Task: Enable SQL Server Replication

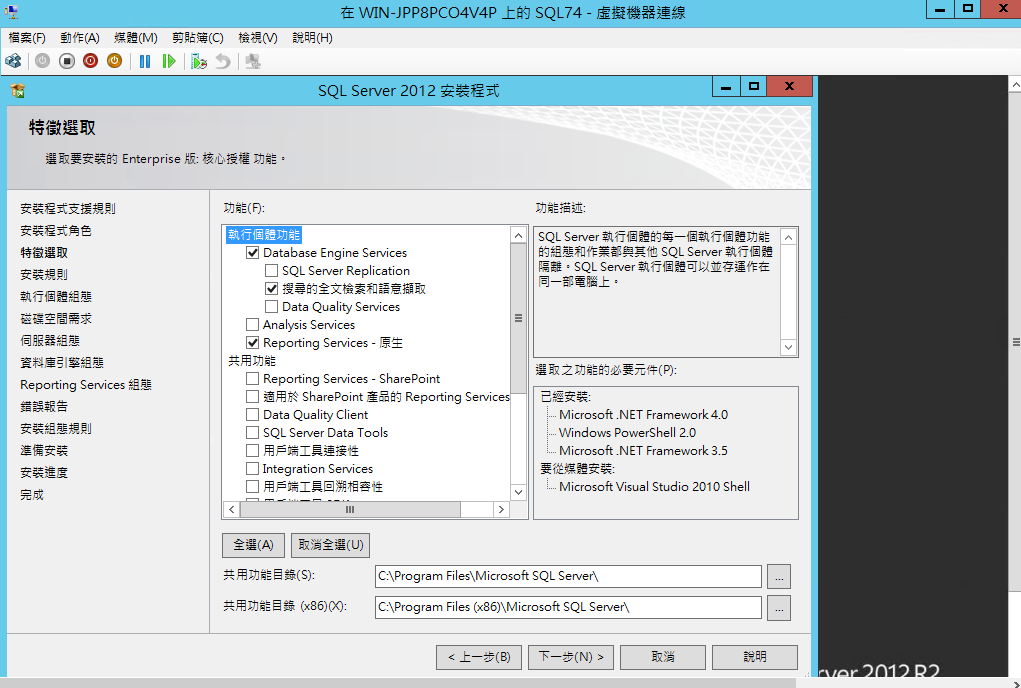Action: (x=272, y=271)
